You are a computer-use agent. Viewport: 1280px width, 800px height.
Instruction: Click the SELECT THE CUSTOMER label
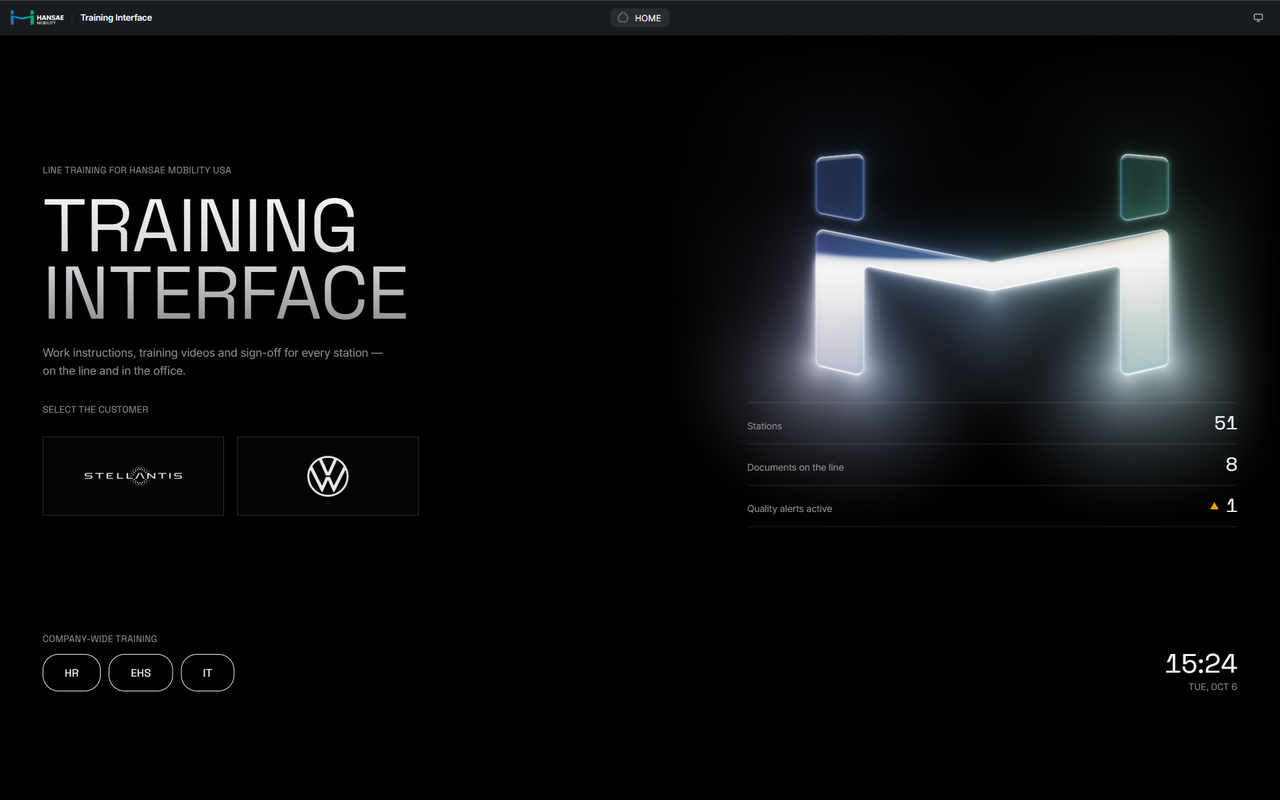(x=95, y=410)
